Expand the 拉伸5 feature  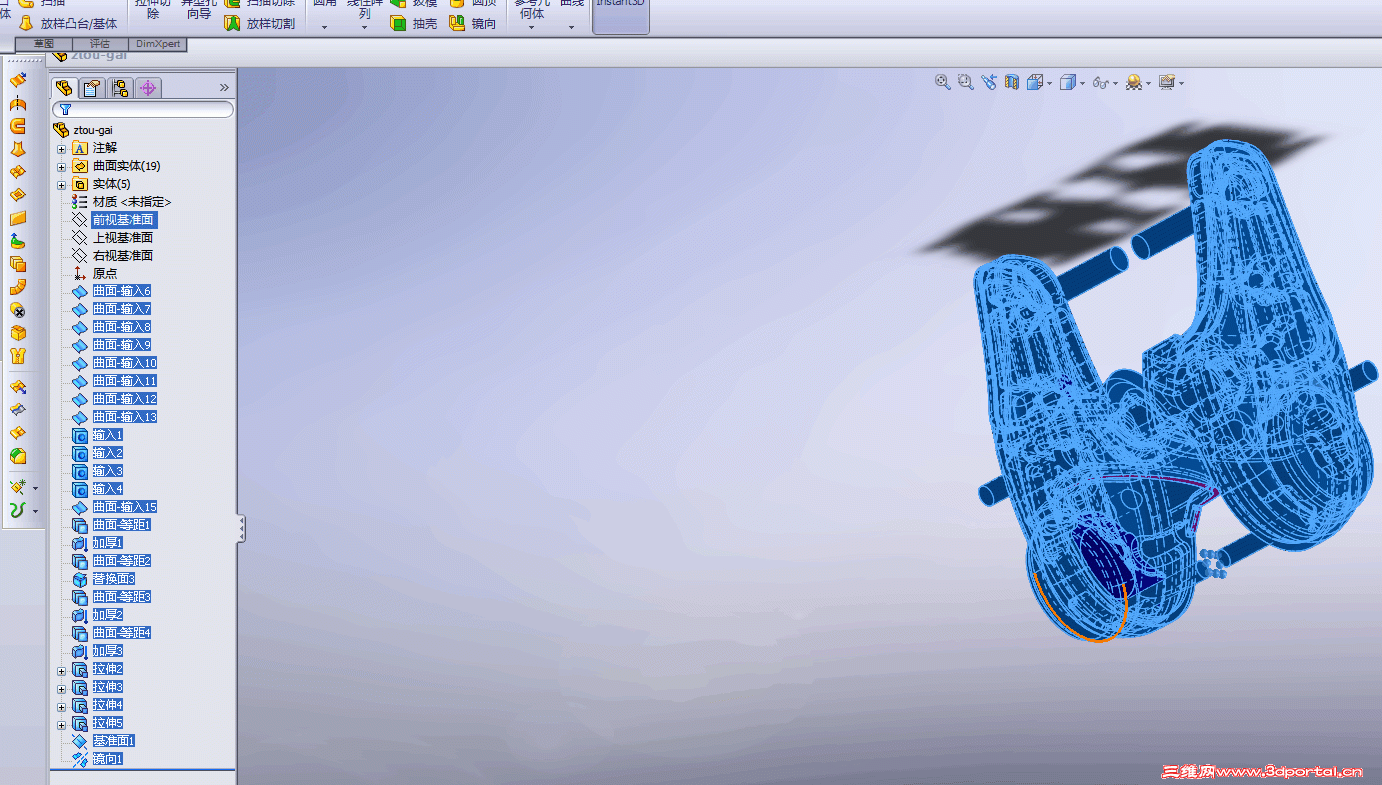tap(61, 723)
